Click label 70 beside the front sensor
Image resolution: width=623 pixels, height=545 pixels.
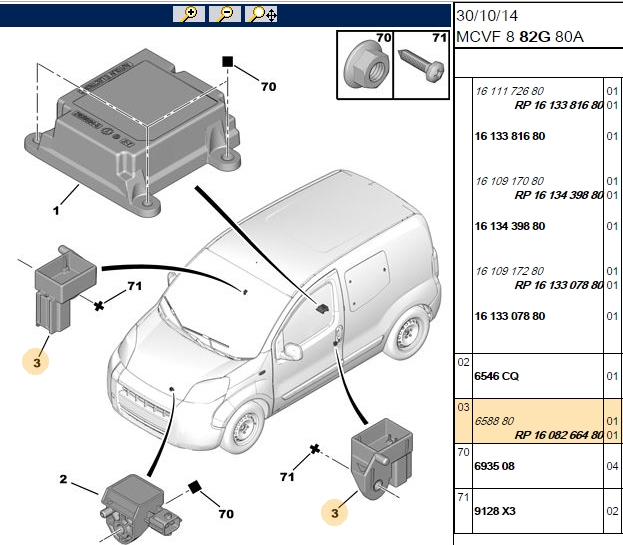click(226, 514)
